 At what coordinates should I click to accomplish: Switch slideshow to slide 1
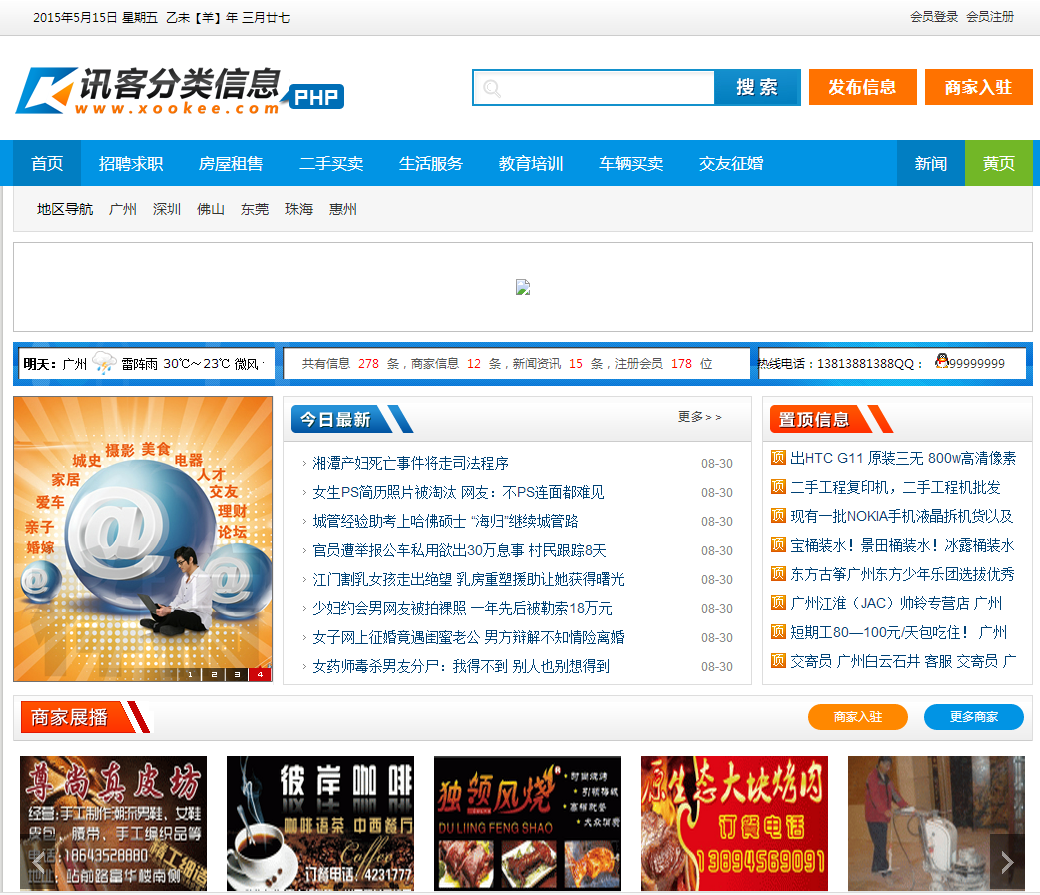point(190,674)
